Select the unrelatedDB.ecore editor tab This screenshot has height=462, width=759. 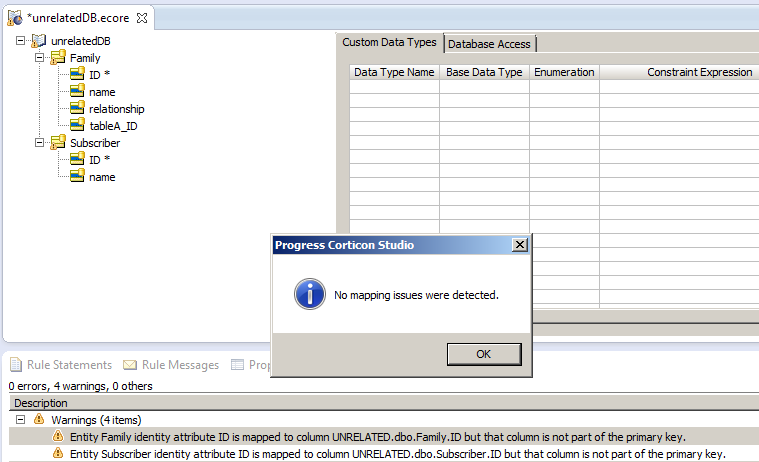point(78,18)
